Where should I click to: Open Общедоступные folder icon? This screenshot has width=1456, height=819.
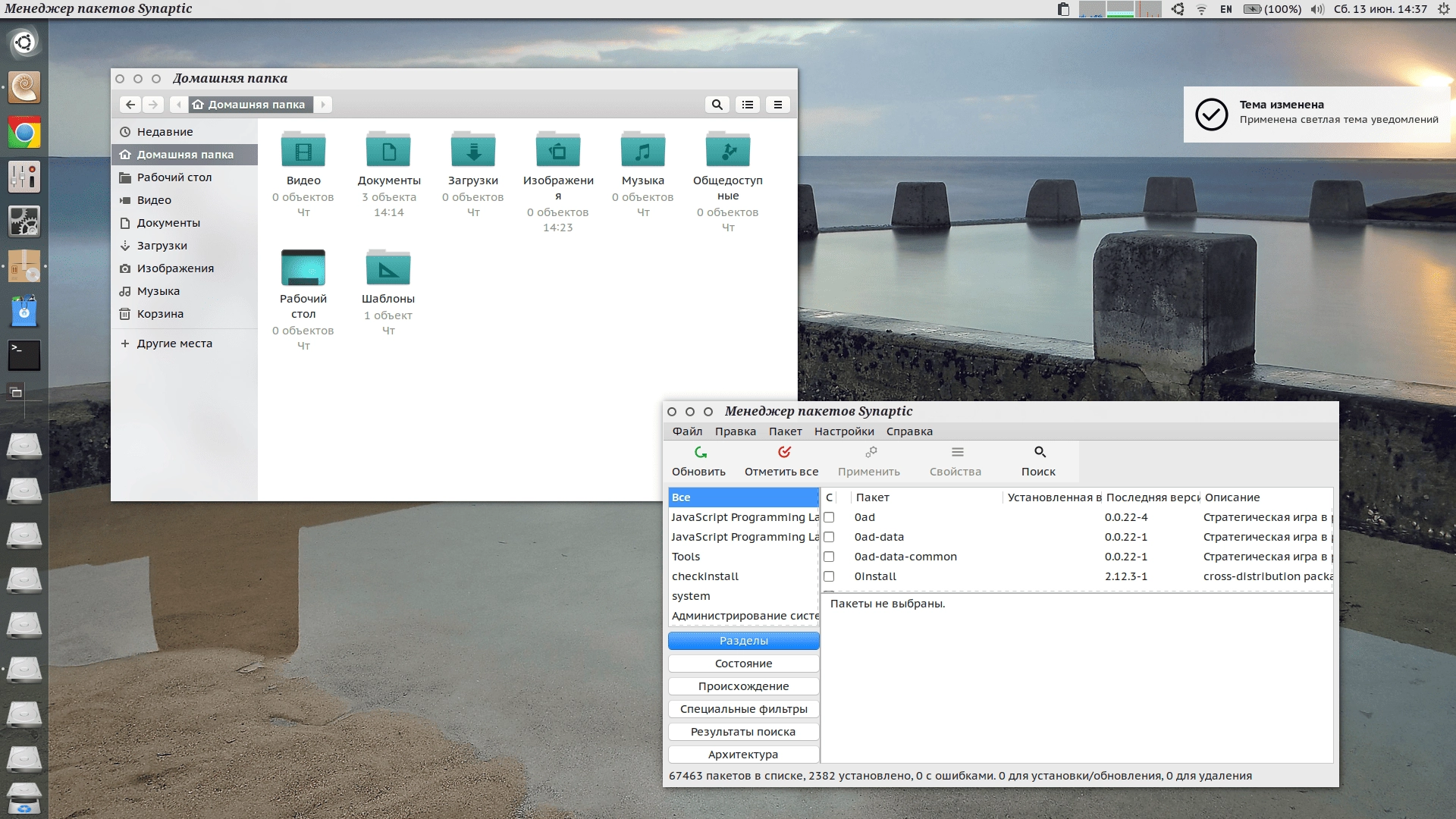[x=728, y=149]
